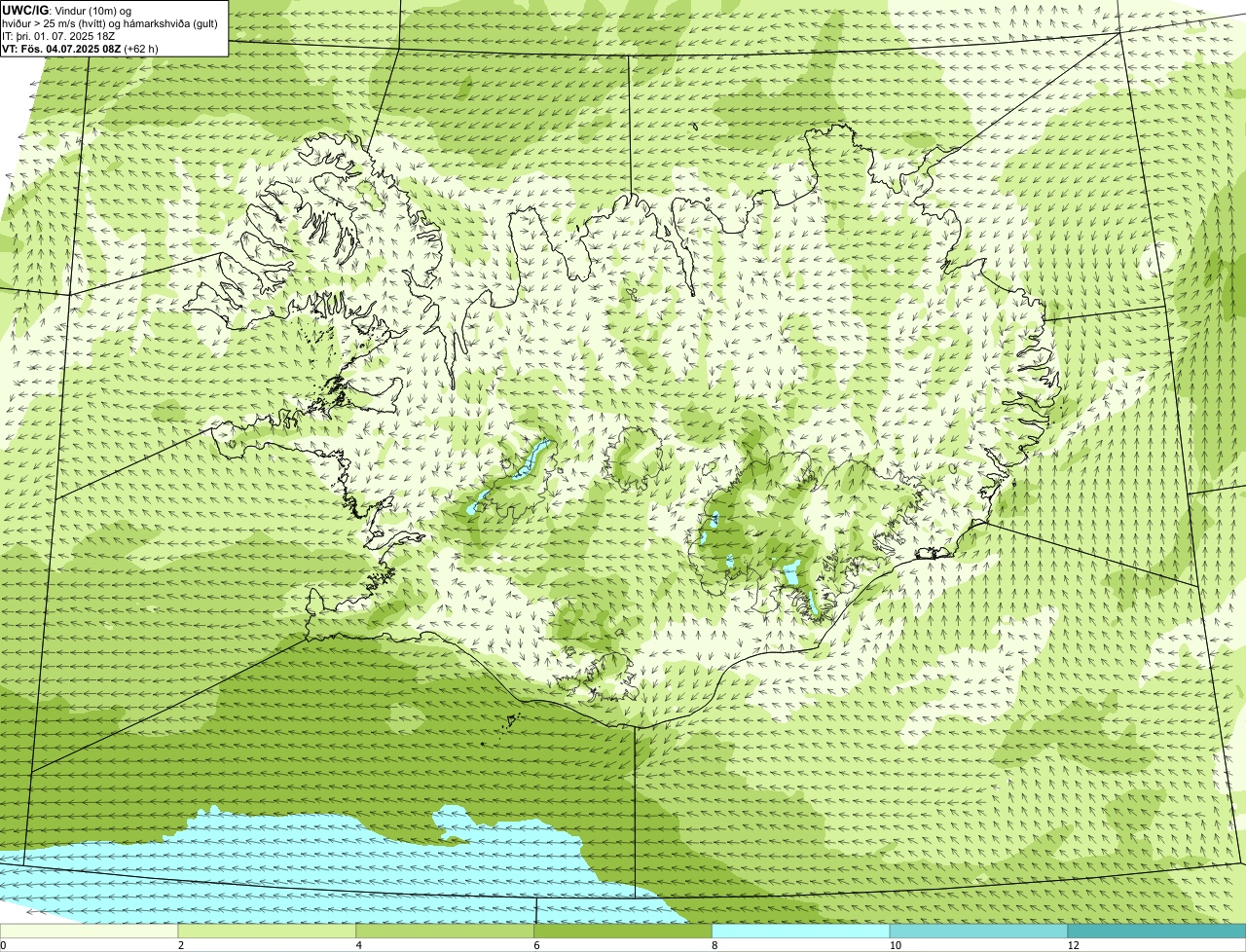Click the legend segment above 12
The image size is (1246, 952).
1156,931
